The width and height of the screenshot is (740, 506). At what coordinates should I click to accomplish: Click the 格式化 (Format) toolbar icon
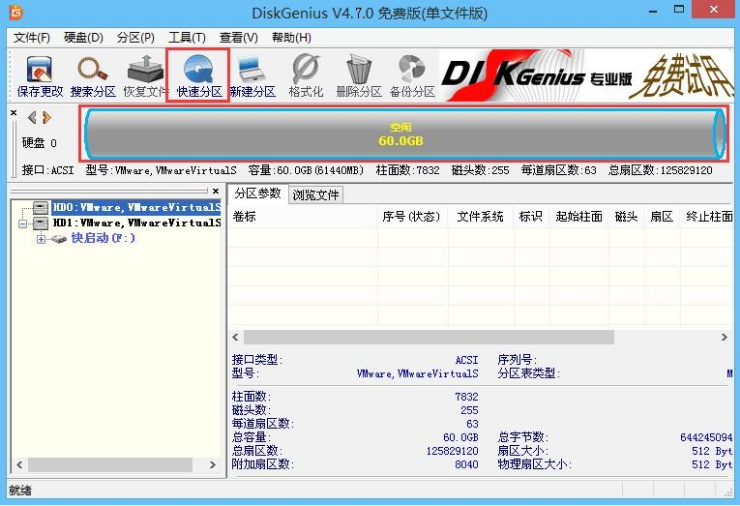[x=305, y=75]
